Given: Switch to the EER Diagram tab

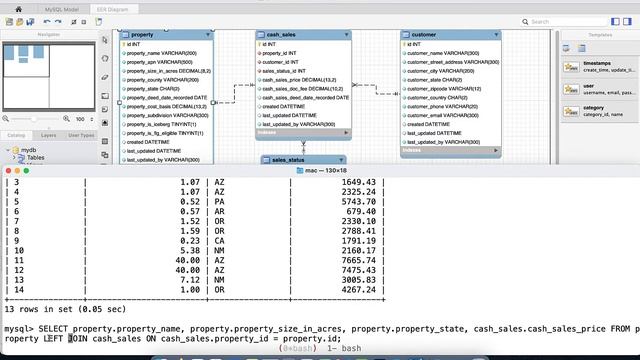Looking at the screenshot, I should 112,9.
